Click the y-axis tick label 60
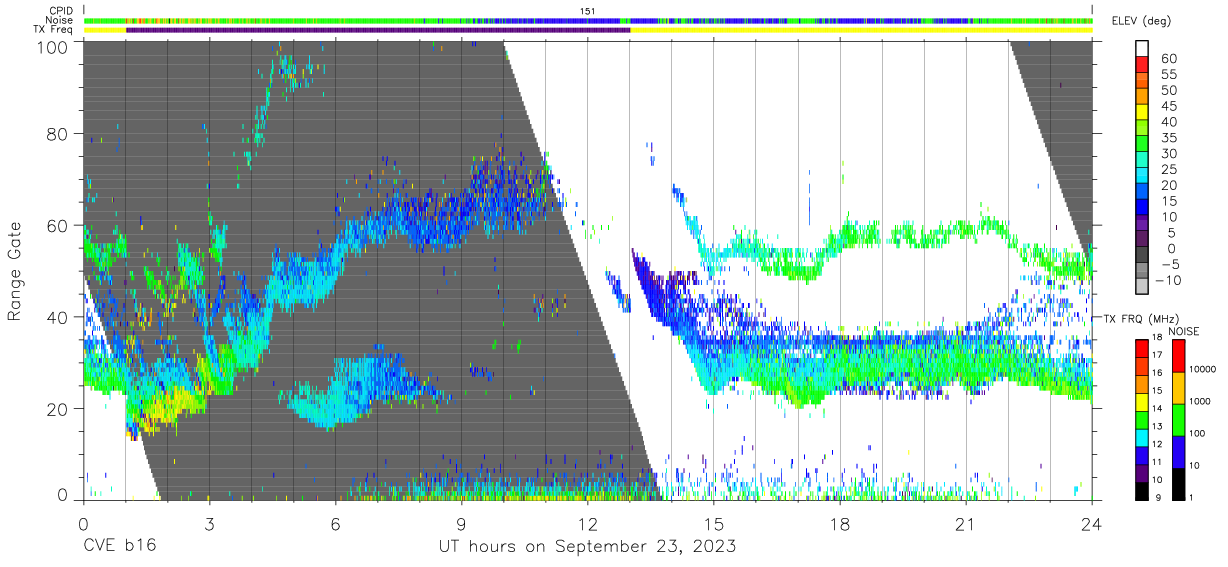 pos(57,226)
